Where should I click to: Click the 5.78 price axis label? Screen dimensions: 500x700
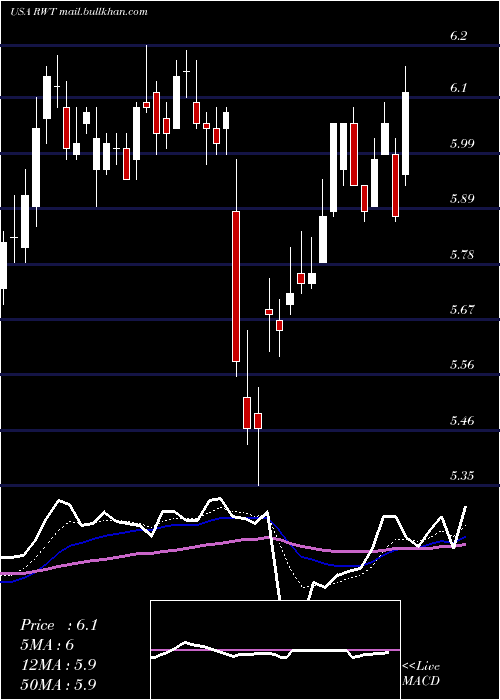tap(462, 254)
